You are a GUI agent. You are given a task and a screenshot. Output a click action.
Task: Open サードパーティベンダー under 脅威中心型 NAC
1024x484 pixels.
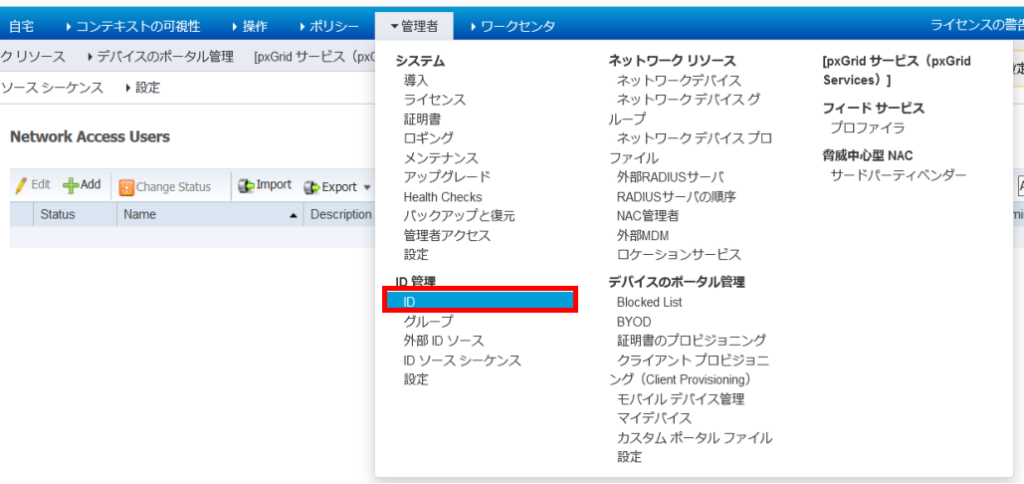coord(898,175)
